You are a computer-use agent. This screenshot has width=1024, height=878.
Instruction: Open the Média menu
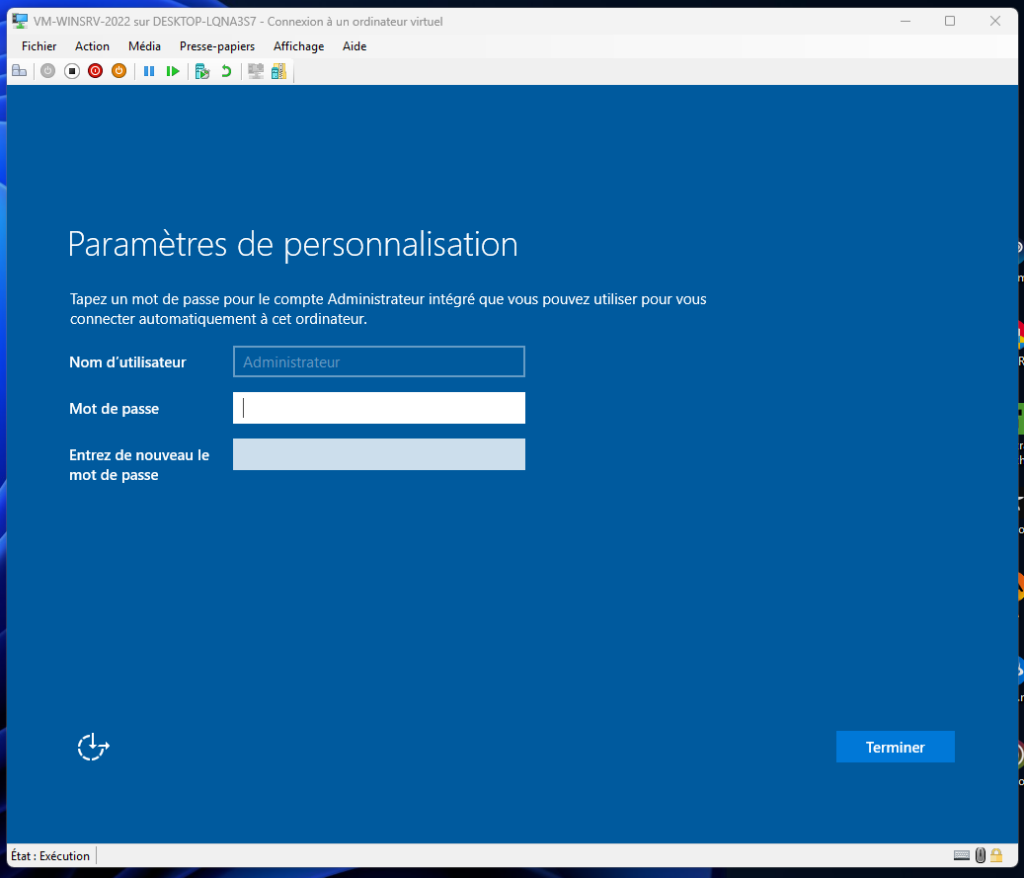coord(144,46)
